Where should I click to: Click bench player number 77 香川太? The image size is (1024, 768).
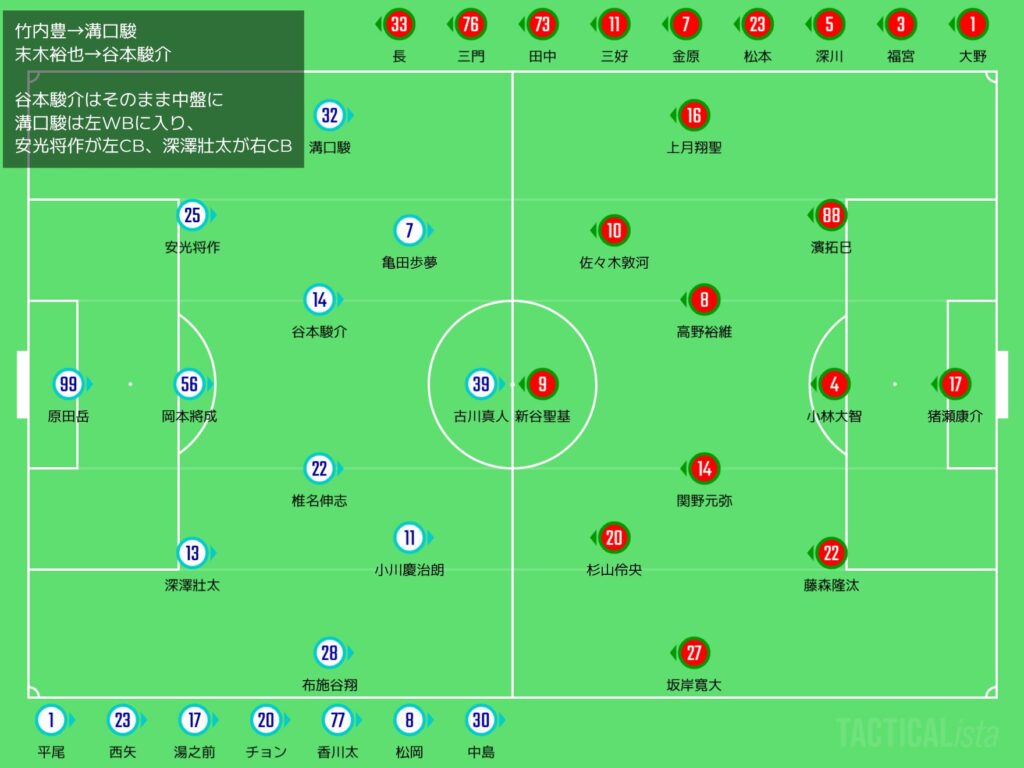336,720
